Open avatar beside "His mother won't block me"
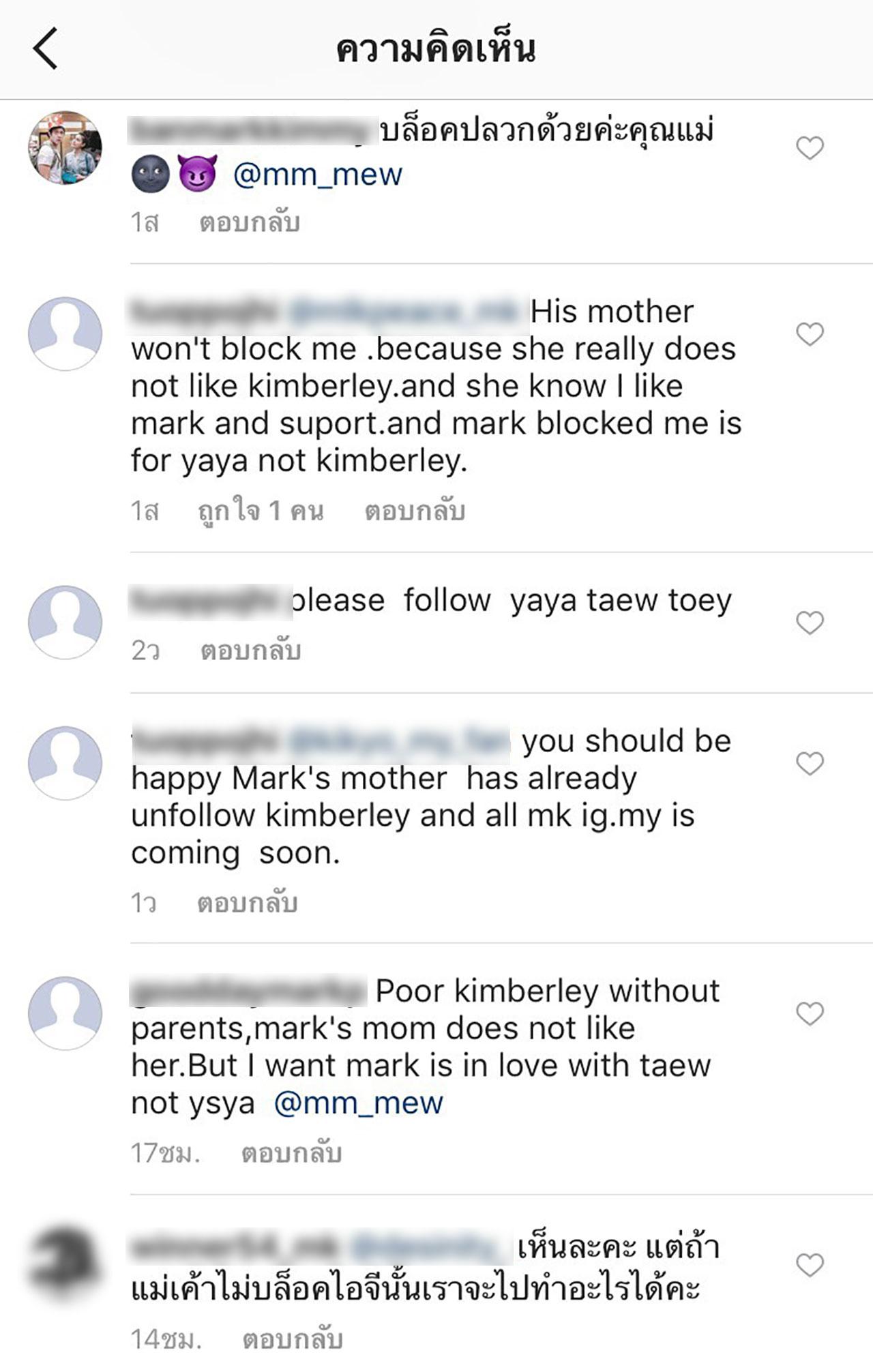The image size is (873, 1372). tap(65, 334)
